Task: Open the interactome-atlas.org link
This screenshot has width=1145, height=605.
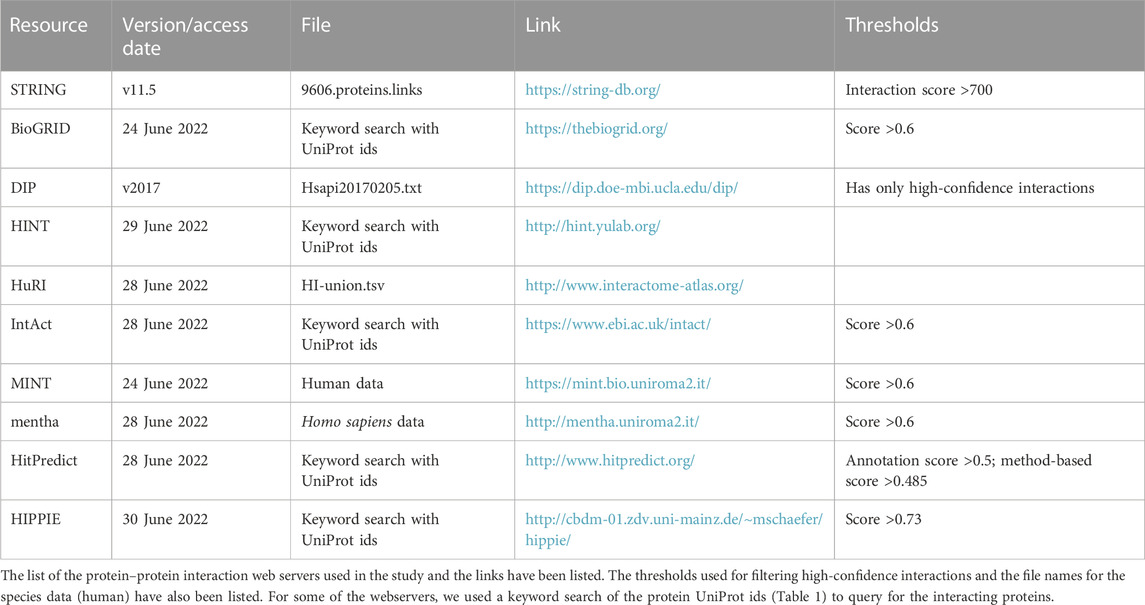Action: [x=634, y=286]
